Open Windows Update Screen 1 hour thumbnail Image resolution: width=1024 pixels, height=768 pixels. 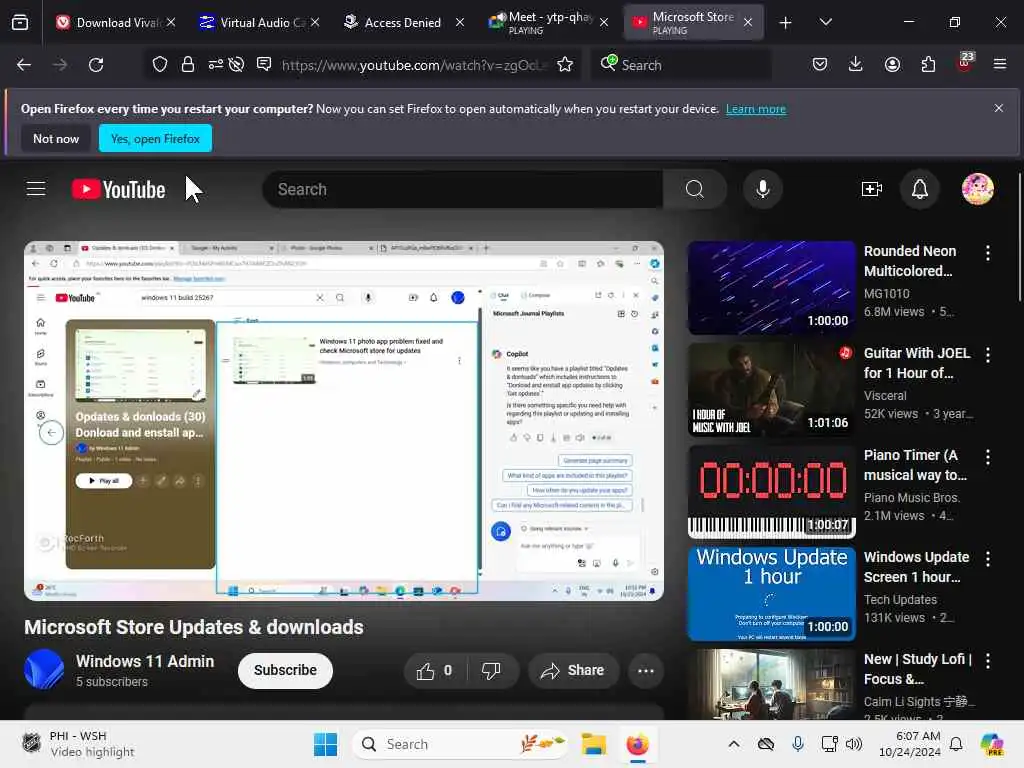click(771, 594)
